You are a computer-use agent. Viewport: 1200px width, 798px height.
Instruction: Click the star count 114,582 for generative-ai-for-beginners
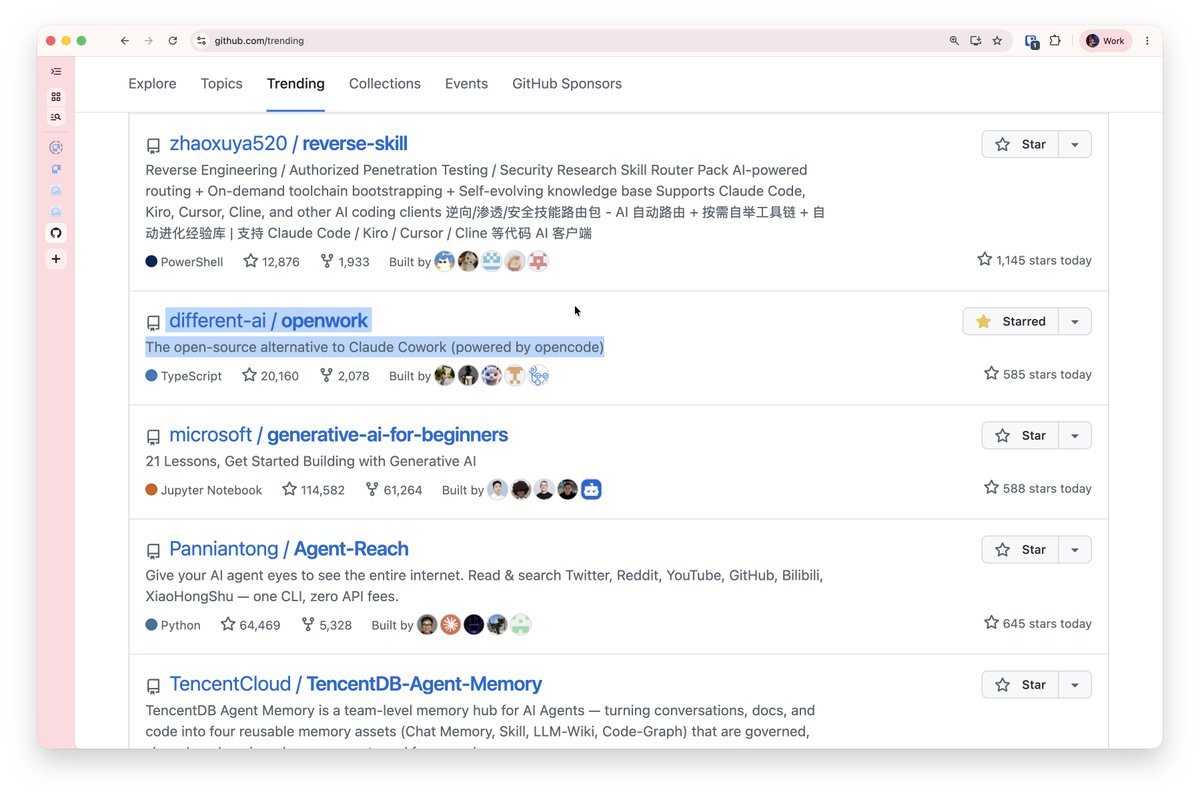(313, 489)
